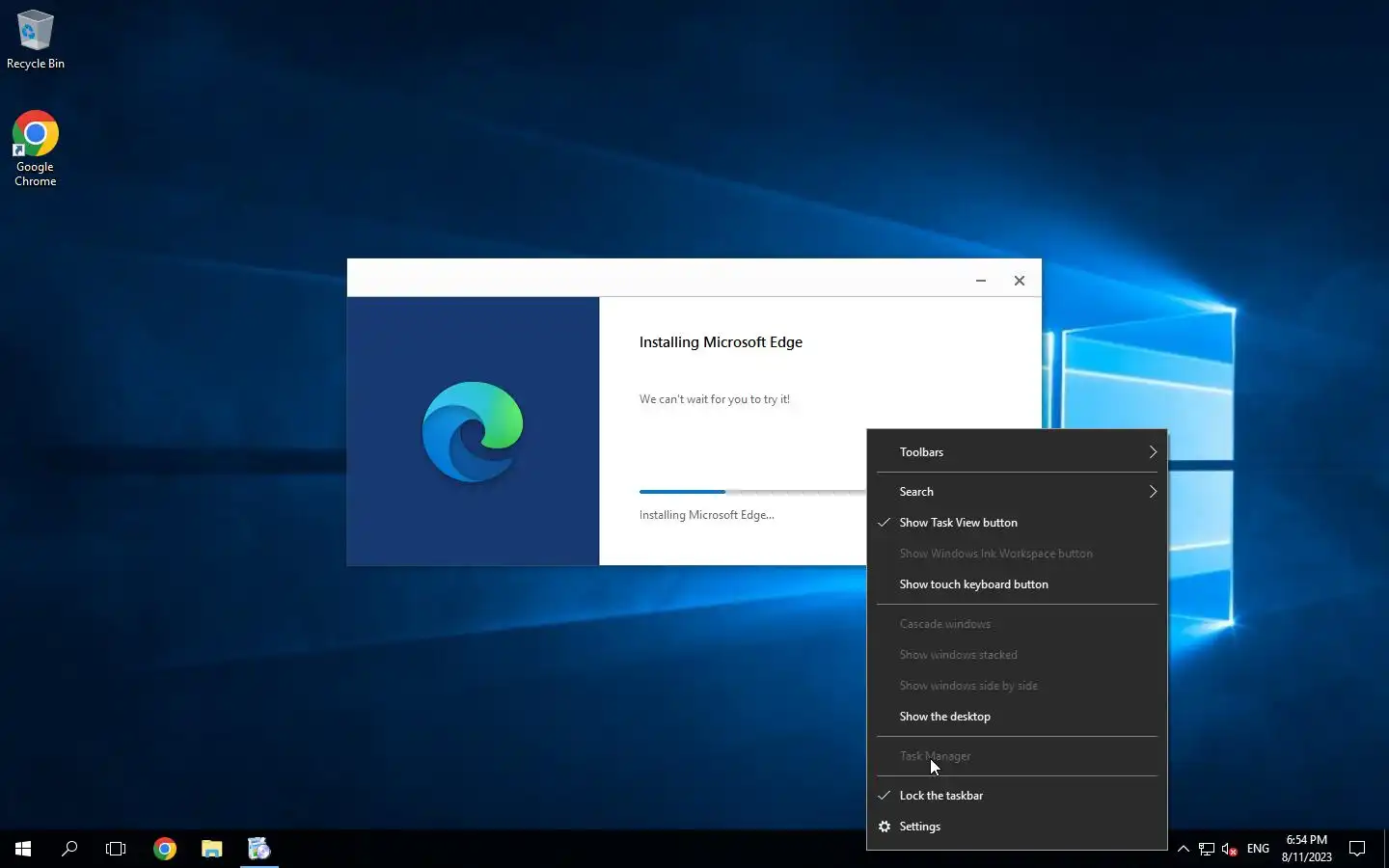The width and height of the screenshot is (1389, 868).
Task: Click 'We can't wait for you to try it!' text
Action: coord(714,399)
